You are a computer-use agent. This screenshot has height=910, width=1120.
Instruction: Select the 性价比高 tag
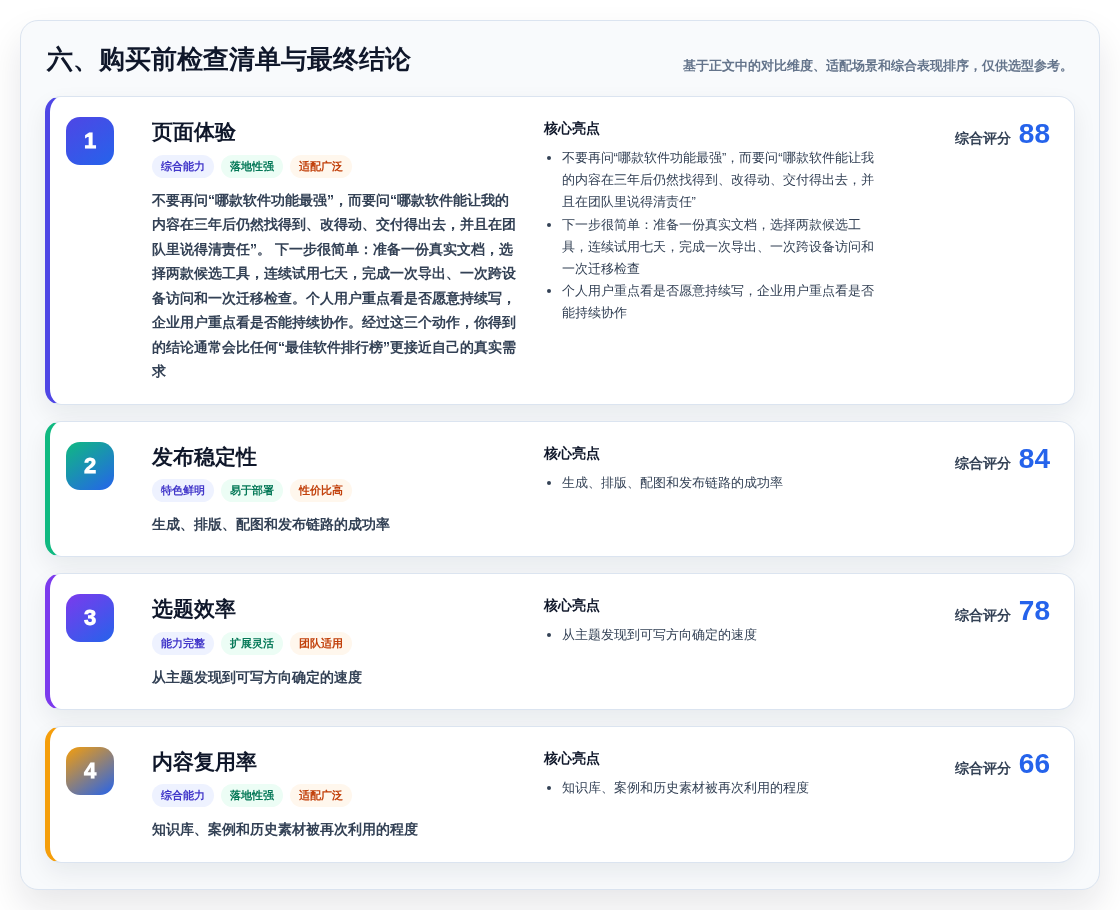321,491
